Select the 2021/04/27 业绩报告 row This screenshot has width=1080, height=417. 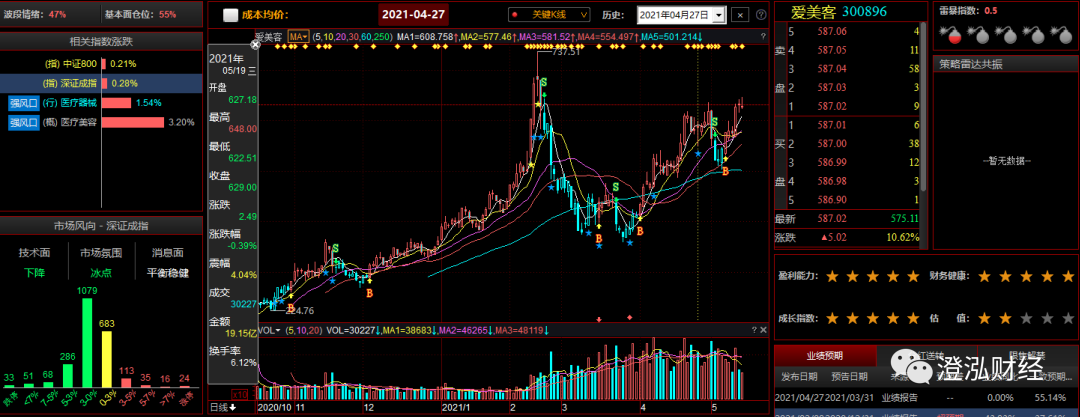click(x=926, y=398)
